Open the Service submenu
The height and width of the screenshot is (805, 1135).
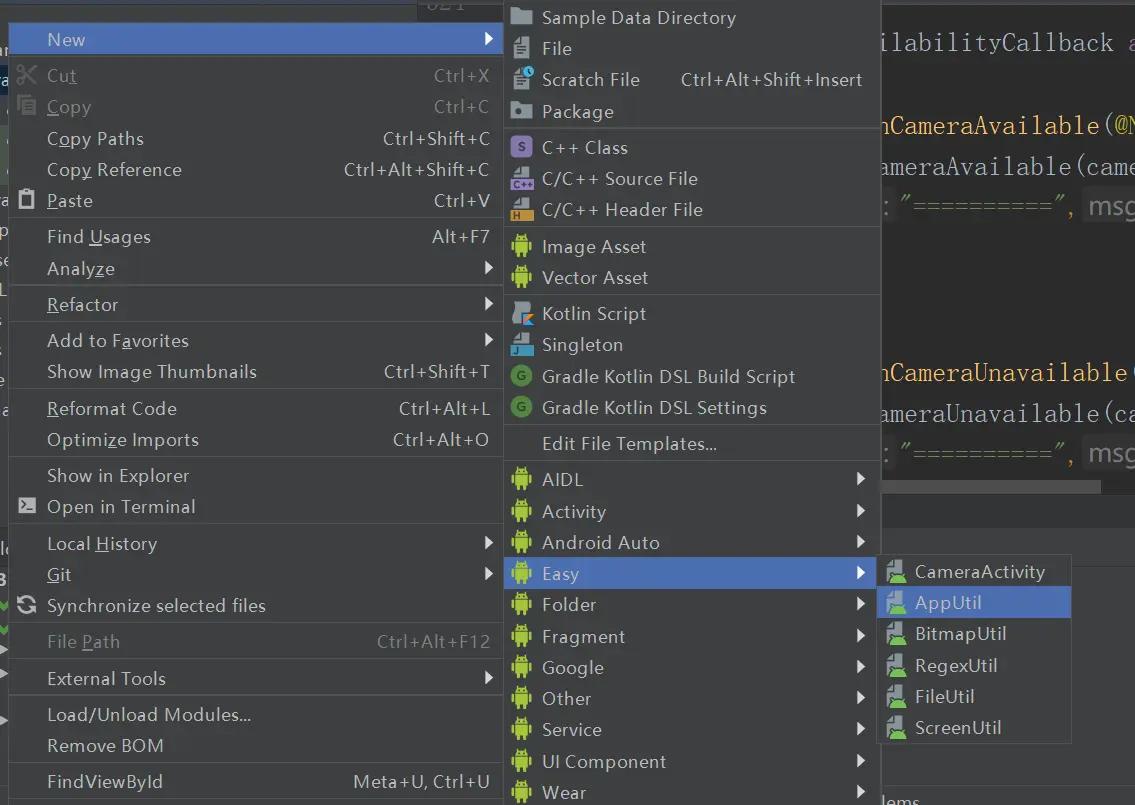692,730
